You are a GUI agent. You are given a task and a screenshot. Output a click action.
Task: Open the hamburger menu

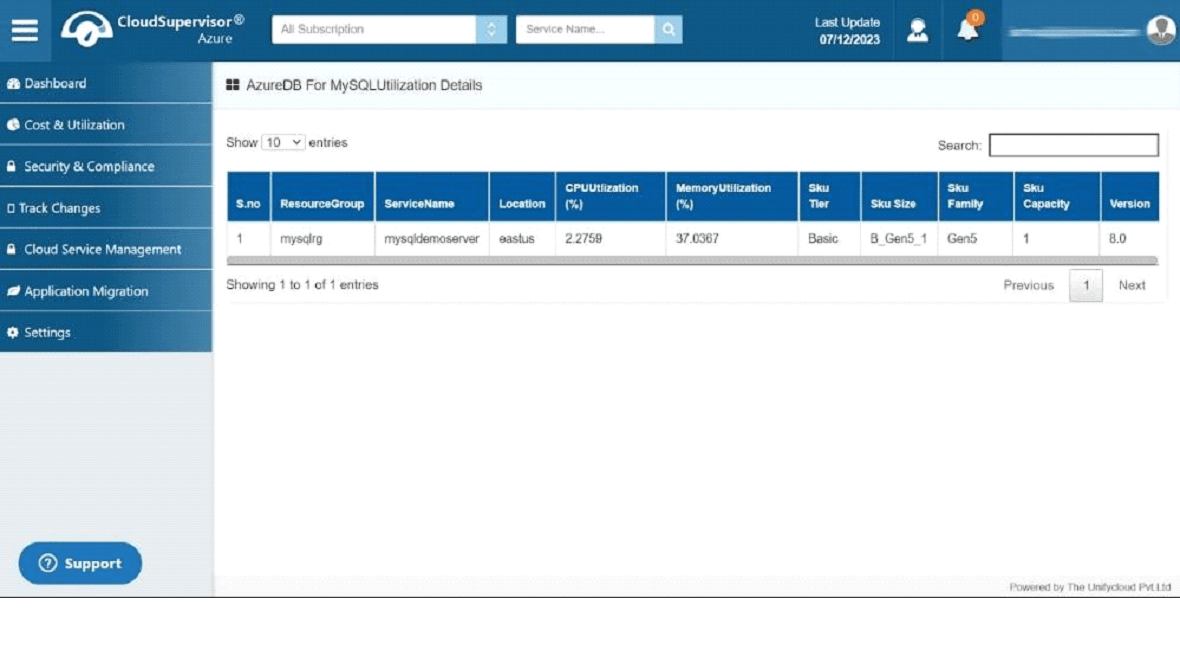[x=25, y=30]
